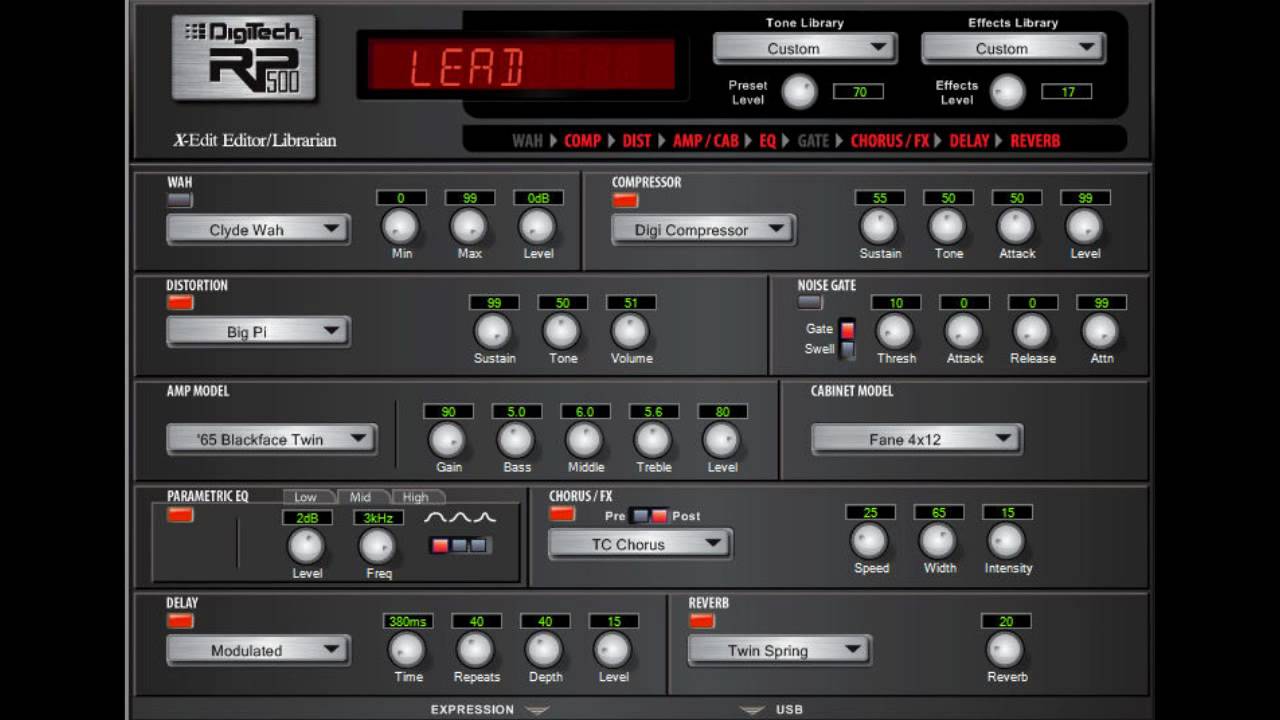
Task: Click the Compressor Attack knob
Action: tap(1016, 227)
